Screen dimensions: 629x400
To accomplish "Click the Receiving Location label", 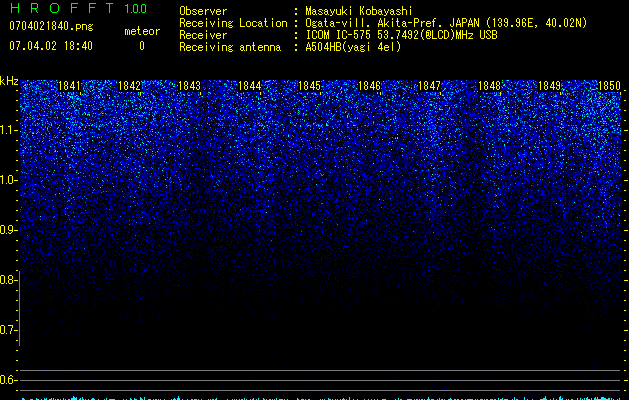I will (x=233, y=23).
